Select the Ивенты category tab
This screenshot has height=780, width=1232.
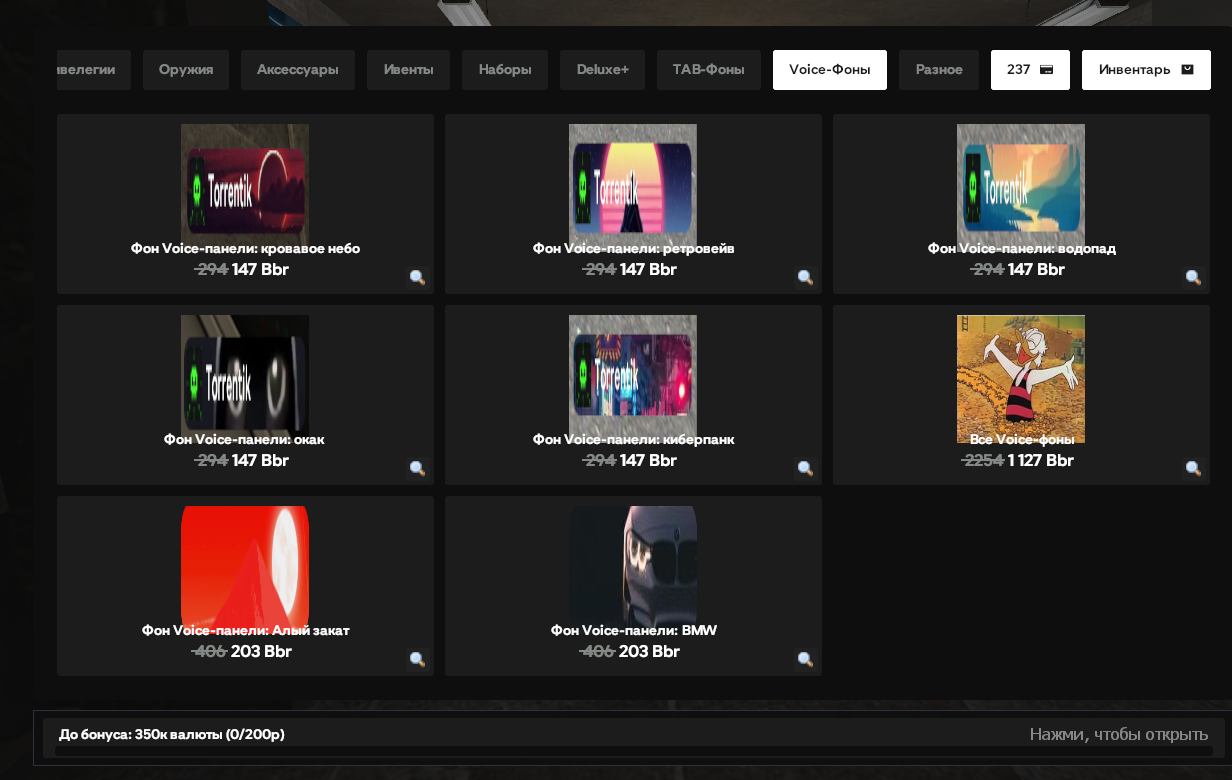pos(409,70)
